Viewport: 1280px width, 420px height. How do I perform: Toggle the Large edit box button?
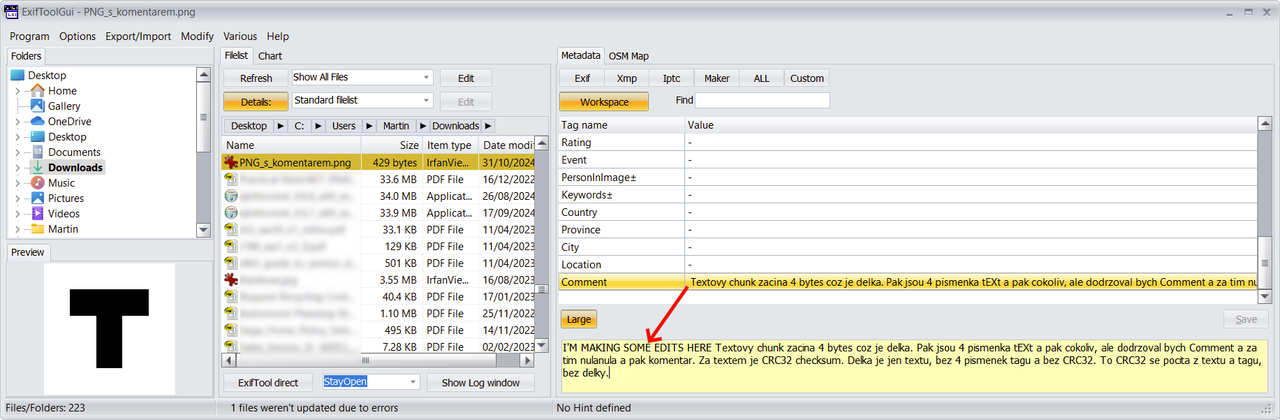[x=579, y=320]
